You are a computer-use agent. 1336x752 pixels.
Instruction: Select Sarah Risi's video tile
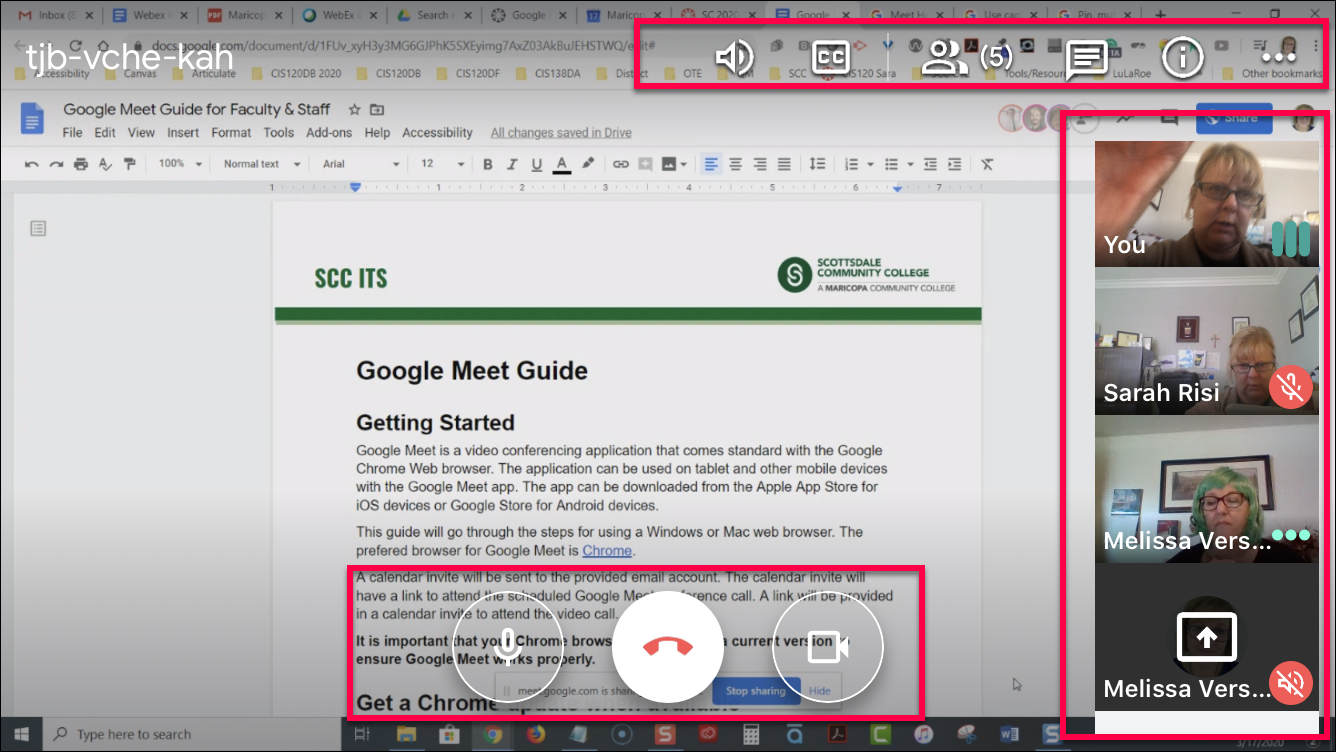[x=1206, y=341]
